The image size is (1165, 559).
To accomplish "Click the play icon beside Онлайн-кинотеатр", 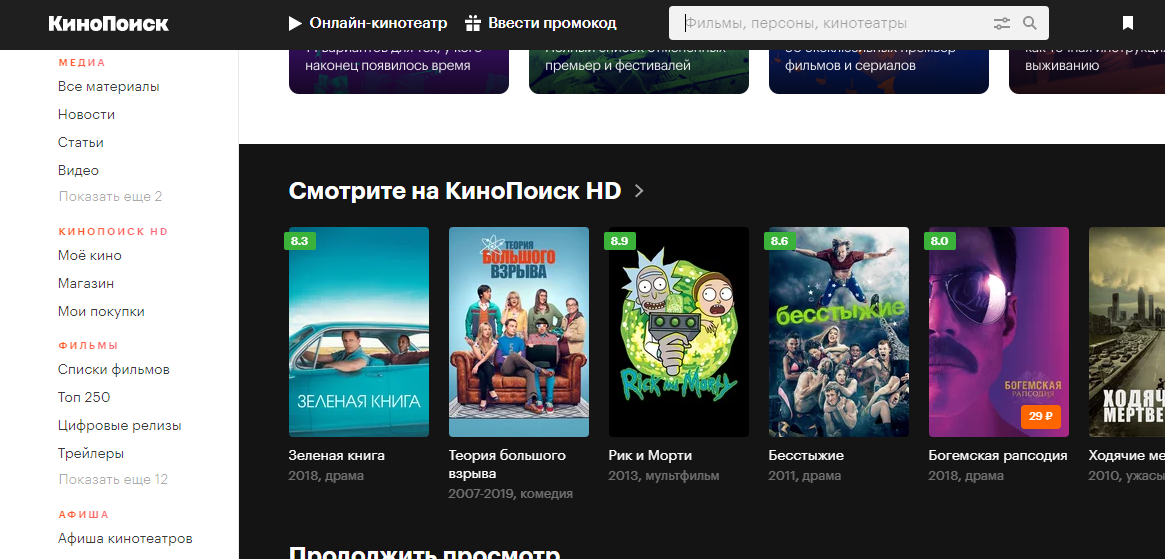I will [295, 24].
